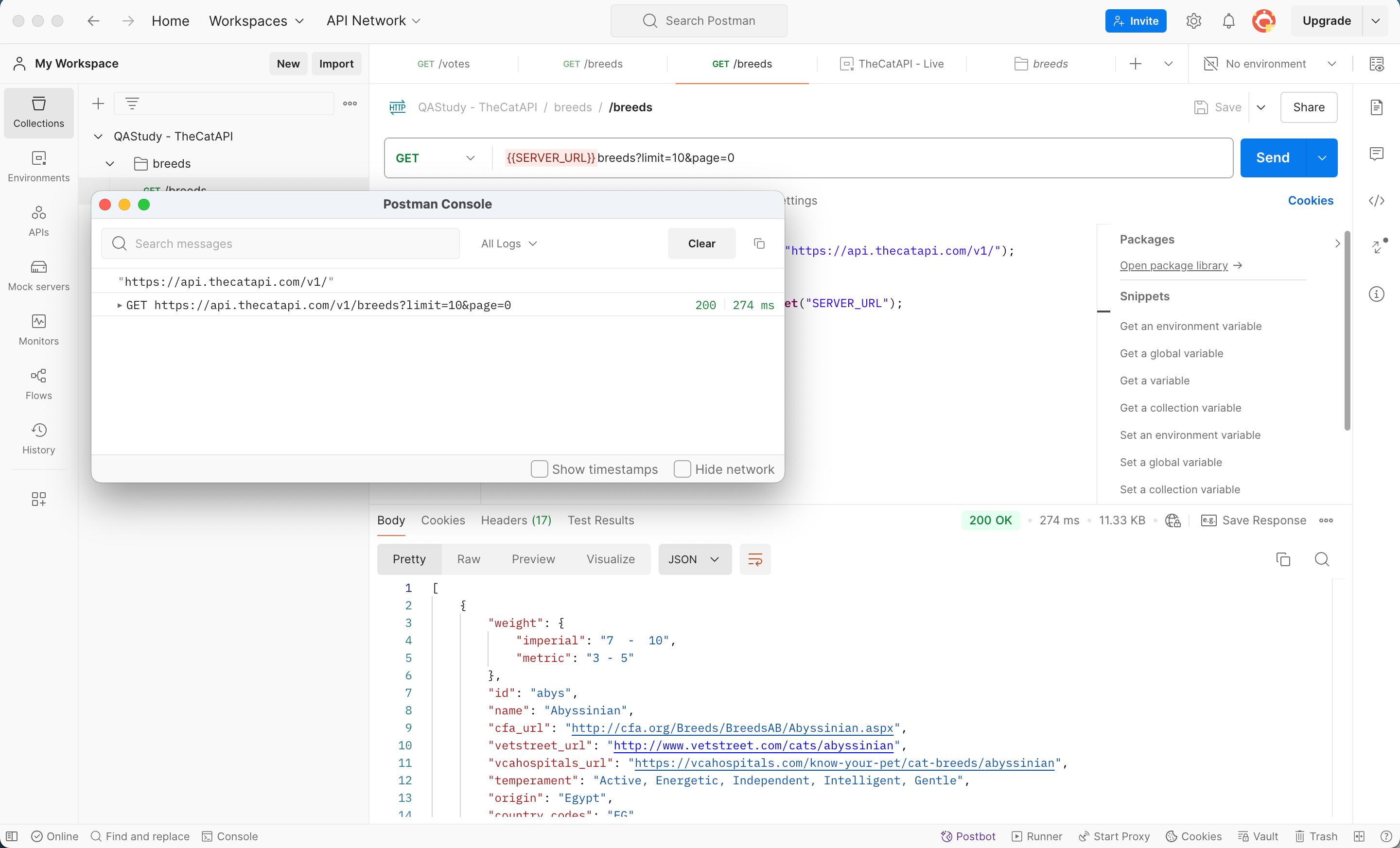The width and height of the screenshot is (1400, 848).
Task: Copy the response body with copy icon
Action: (1283, 559)
